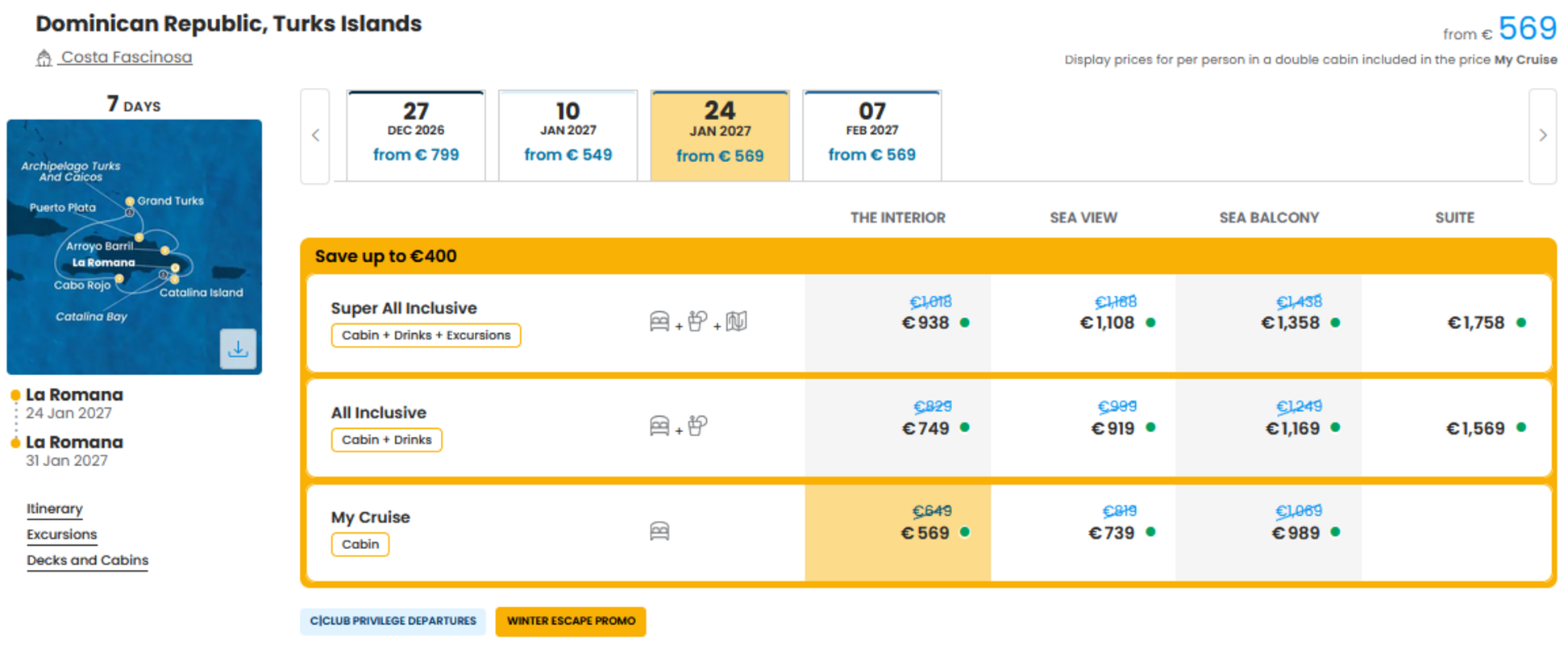Show later departure dates with right arrow
This screenshot has width=1568, height=645.
(x=1542, y=135)
